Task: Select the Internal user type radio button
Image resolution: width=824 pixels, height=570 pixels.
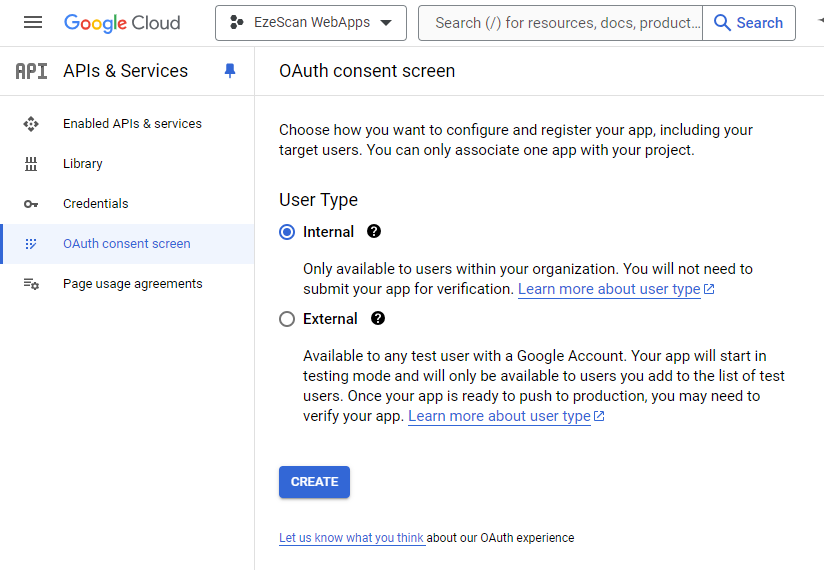Action: (x=287, y=232)
